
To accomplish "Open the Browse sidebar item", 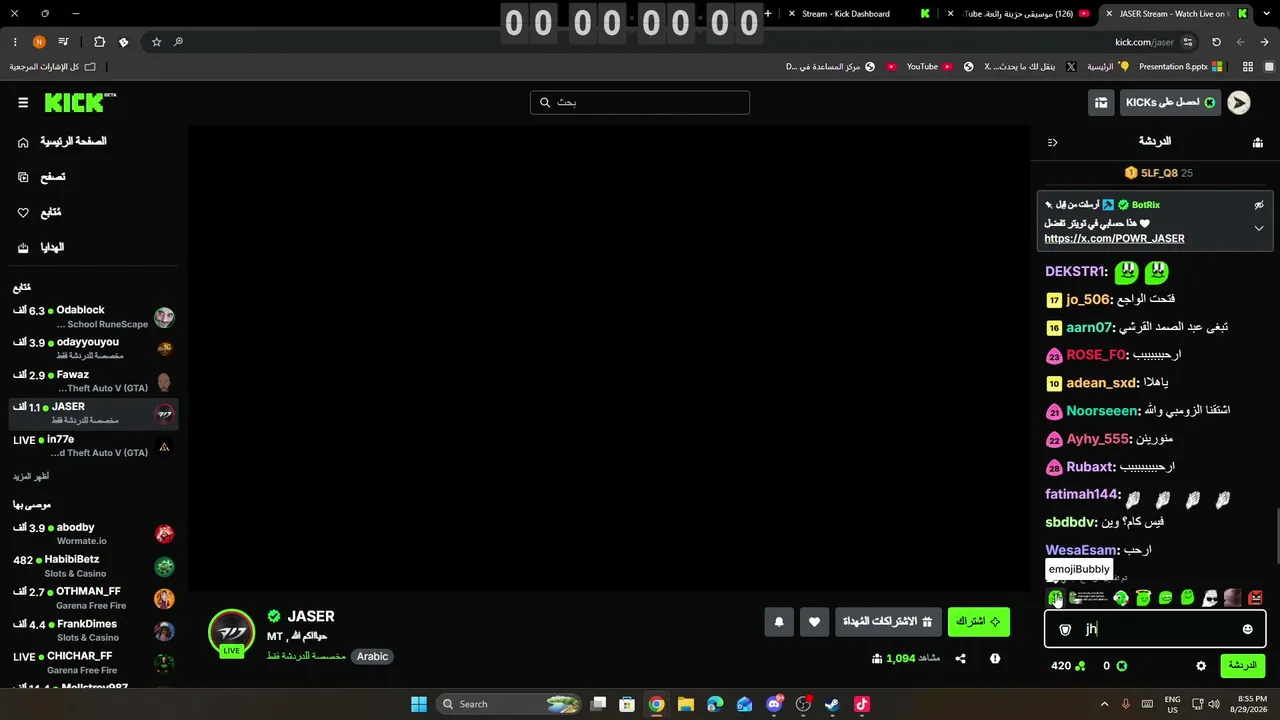I will click(42, 177).
